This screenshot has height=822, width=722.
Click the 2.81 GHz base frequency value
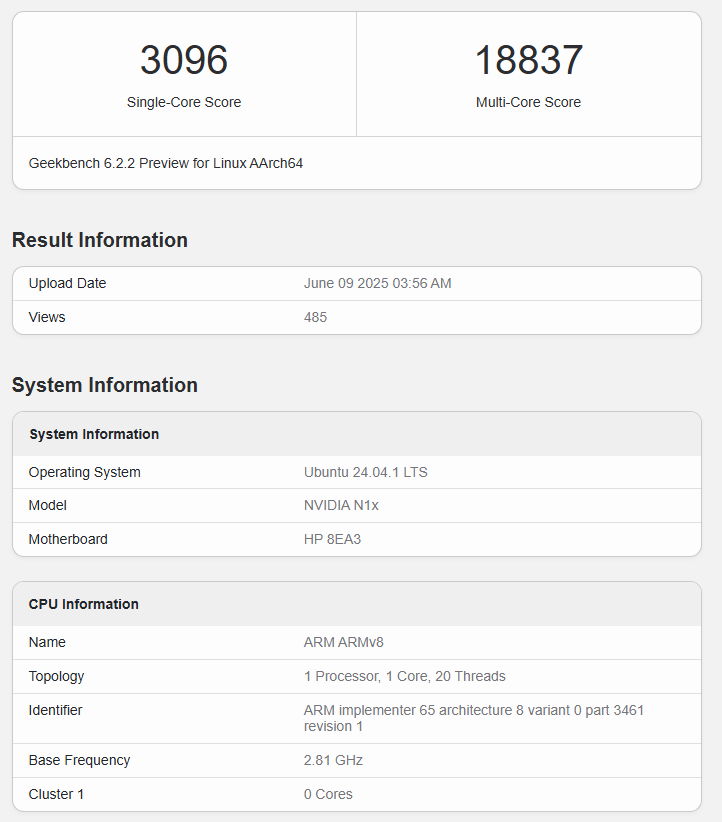point(333,760)
